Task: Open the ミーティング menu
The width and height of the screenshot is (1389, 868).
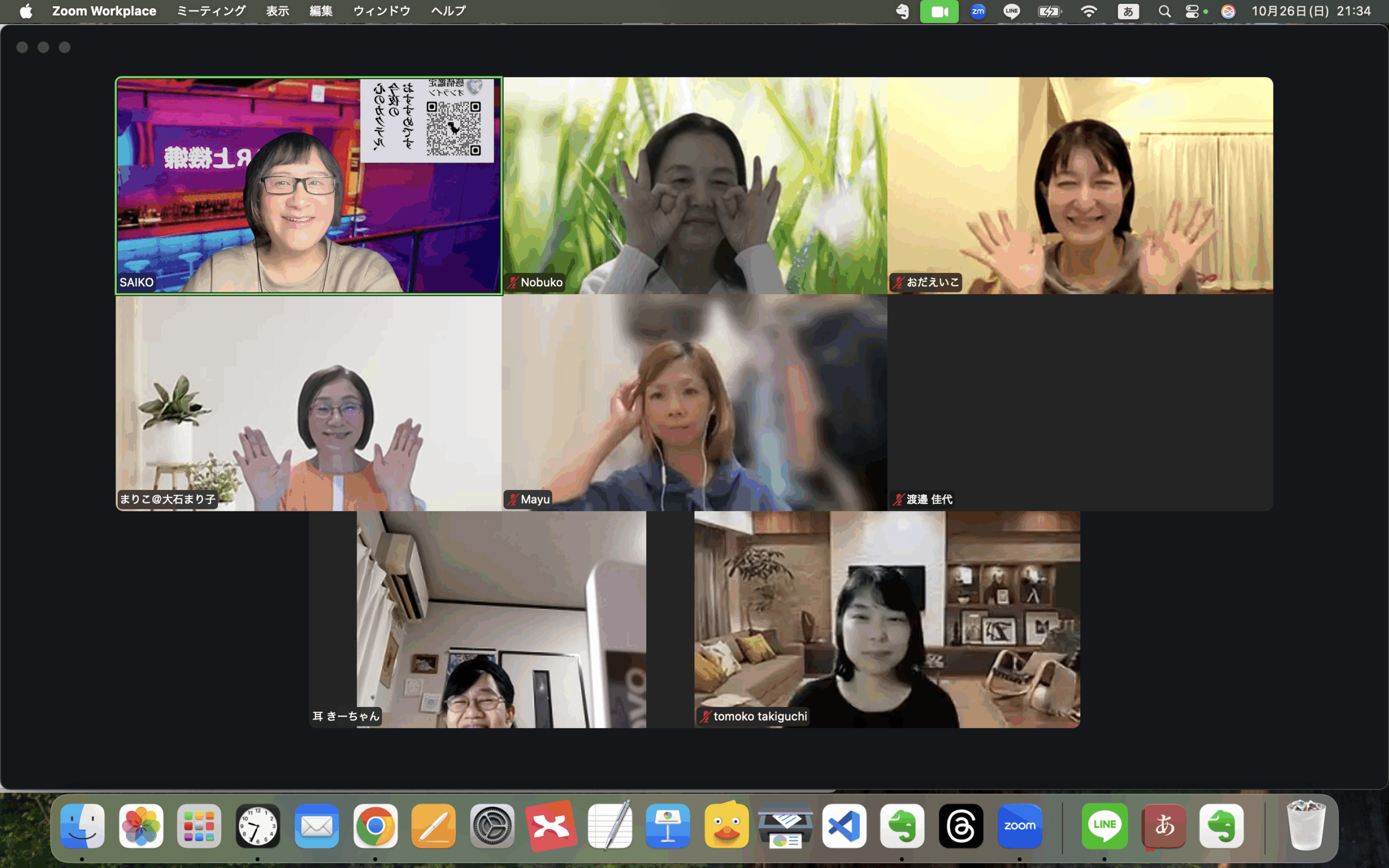Action: (x=211, y=11)
